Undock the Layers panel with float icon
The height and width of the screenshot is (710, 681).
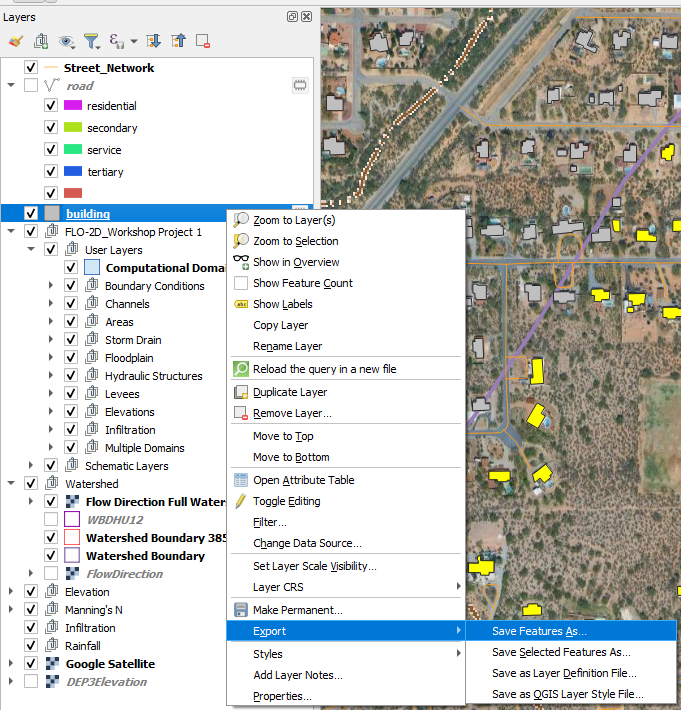tap(292, 17)
